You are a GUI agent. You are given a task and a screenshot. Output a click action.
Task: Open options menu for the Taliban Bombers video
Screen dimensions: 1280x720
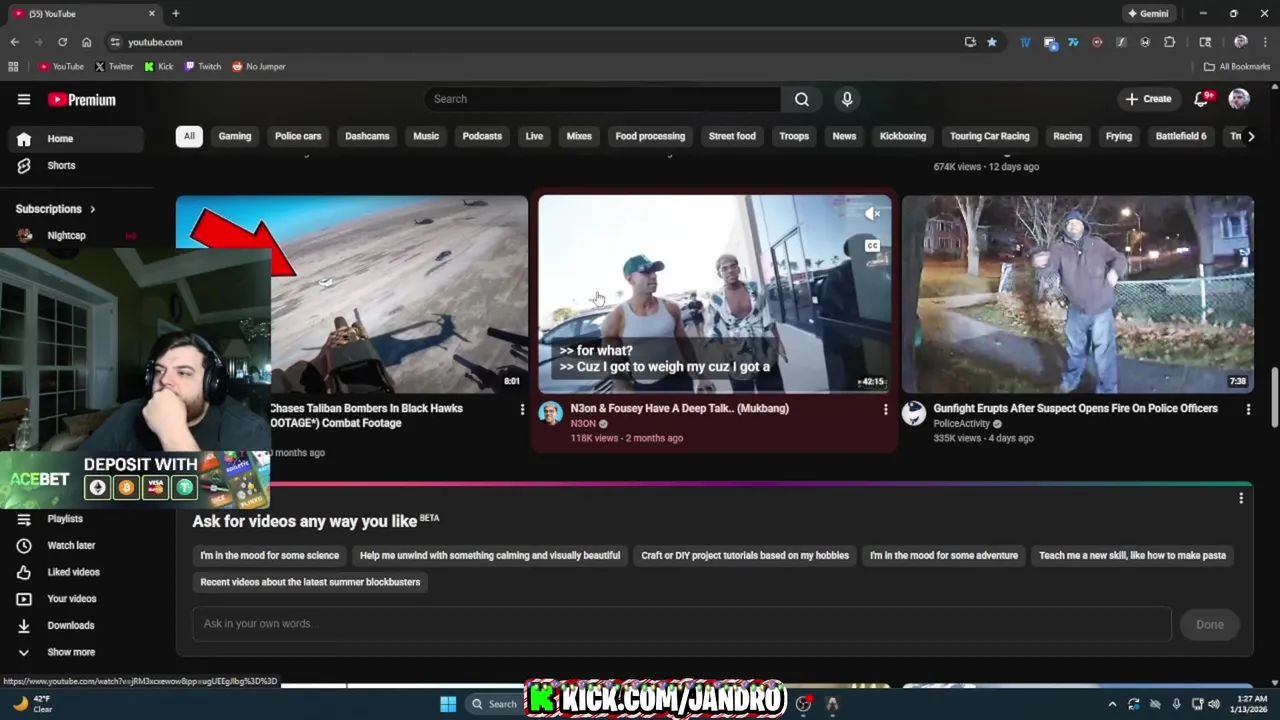[522, 409]
